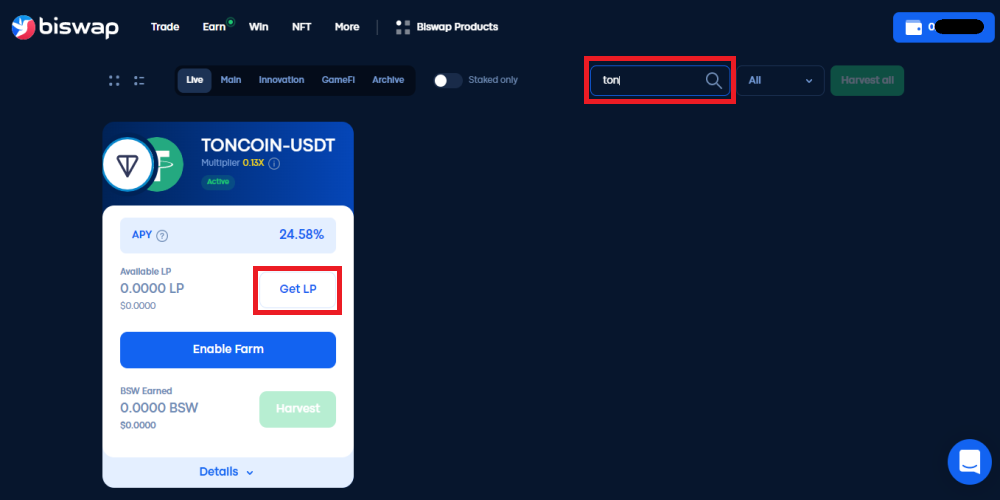This screenshot has width=1000, height=500.
Task: Open Biswap Products menu
Action: pyautogui.click(x=457, y=27)
